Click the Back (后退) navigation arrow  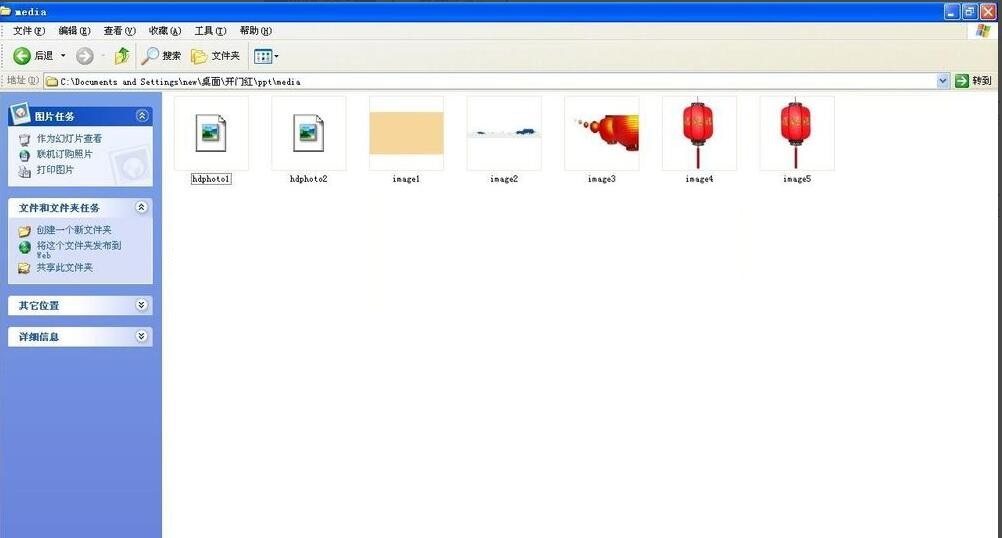(x=22, y=56)
